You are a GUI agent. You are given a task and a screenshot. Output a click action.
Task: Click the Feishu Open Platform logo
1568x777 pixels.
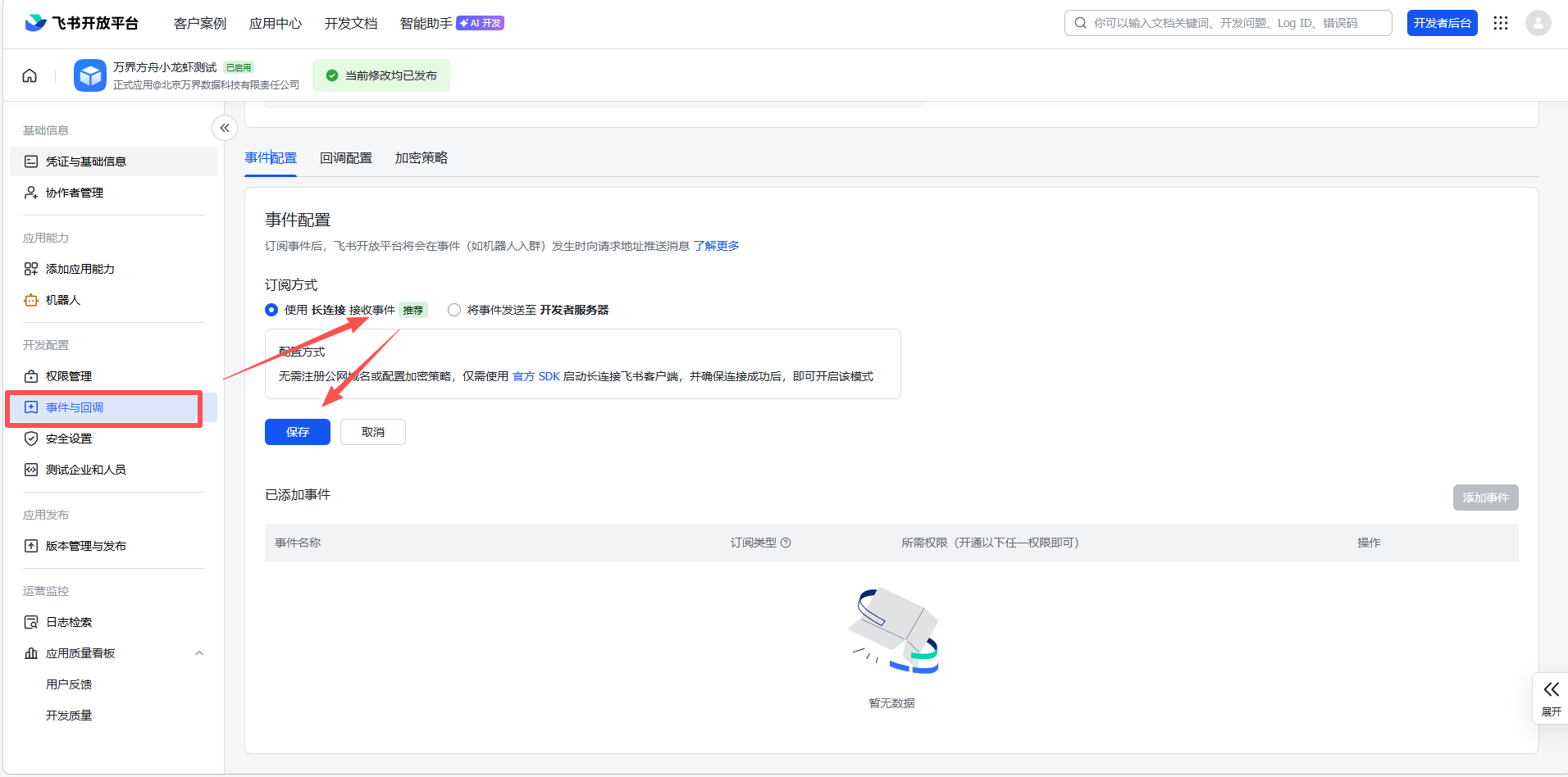tap(82, 23)
